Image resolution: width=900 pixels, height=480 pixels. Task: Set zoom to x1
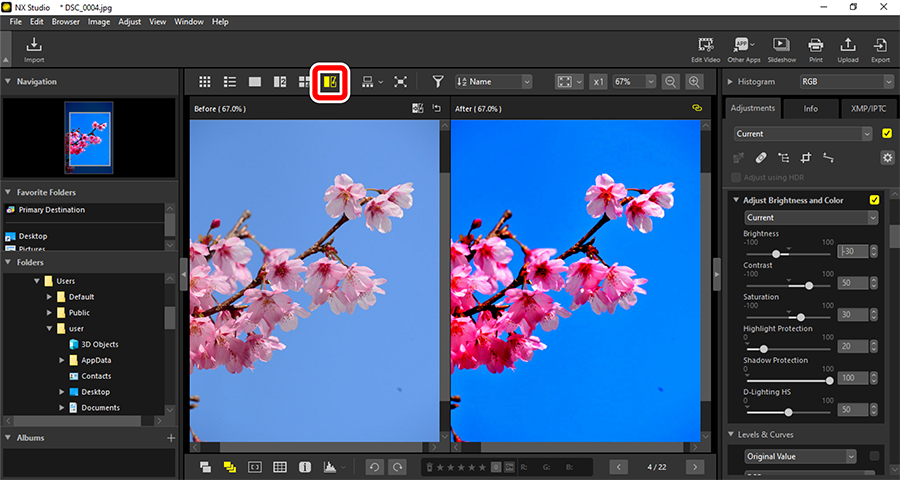pyautogui.click(x=598, y=82)
